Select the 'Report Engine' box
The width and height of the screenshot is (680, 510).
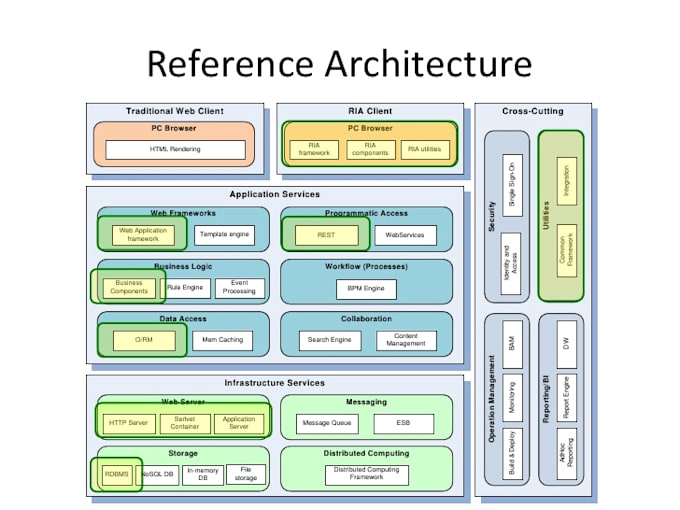566,397
